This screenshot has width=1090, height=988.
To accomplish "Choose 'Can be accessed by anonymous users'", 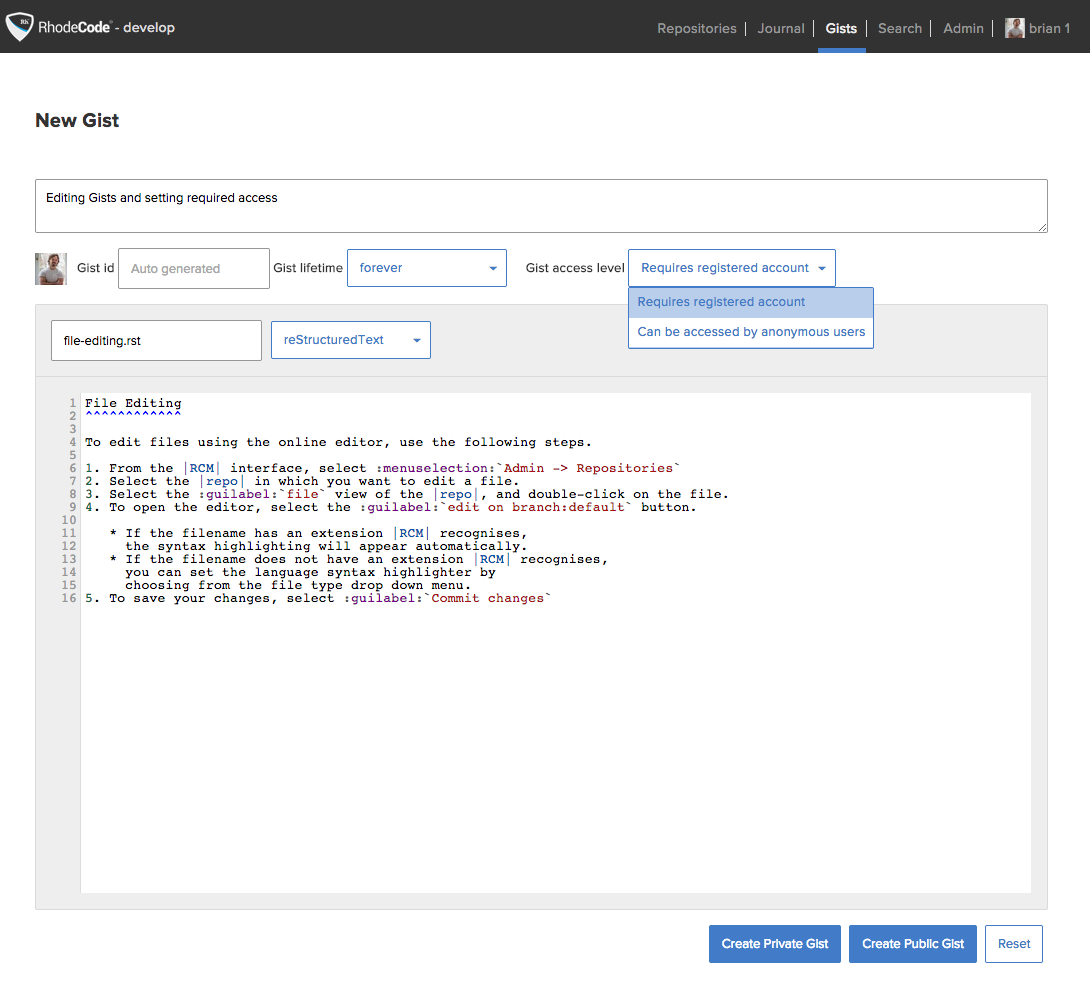I will tap(750, 332).
